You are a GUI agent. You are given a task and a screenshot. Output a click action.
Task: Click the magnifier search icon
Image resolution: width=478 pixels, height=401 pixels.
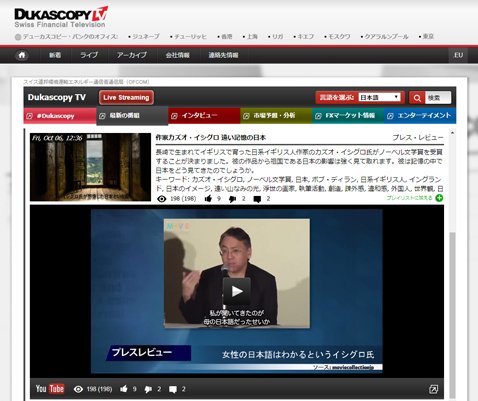pos(417,98)
